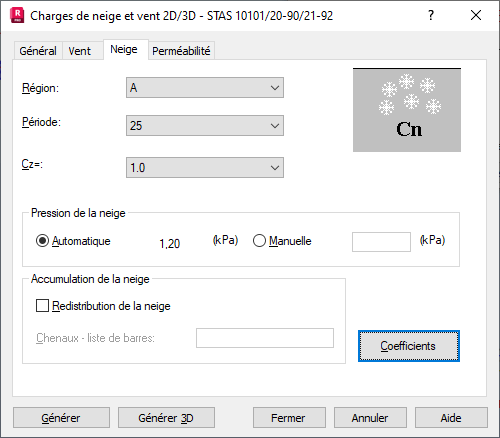
Task: Open the Cz coefficient dropdown
Action: coord(205,168)
